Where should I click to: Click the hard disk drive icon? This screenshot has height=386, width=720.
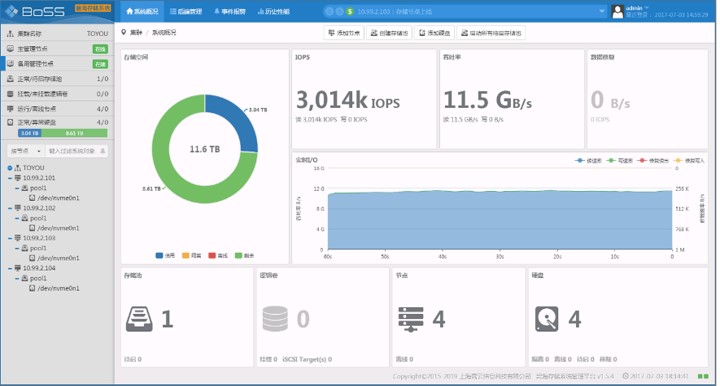[x=546, y=319]
